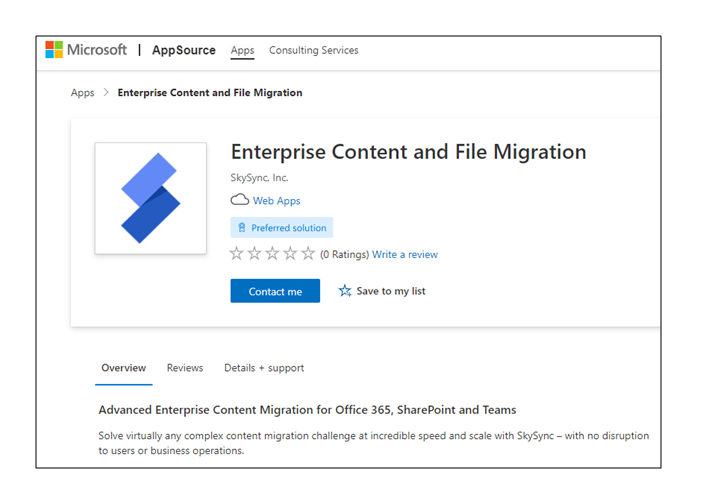Image resolution: width=701 pixels, height=485 pixels.
Task: Rate three stars
Action: 272,253
